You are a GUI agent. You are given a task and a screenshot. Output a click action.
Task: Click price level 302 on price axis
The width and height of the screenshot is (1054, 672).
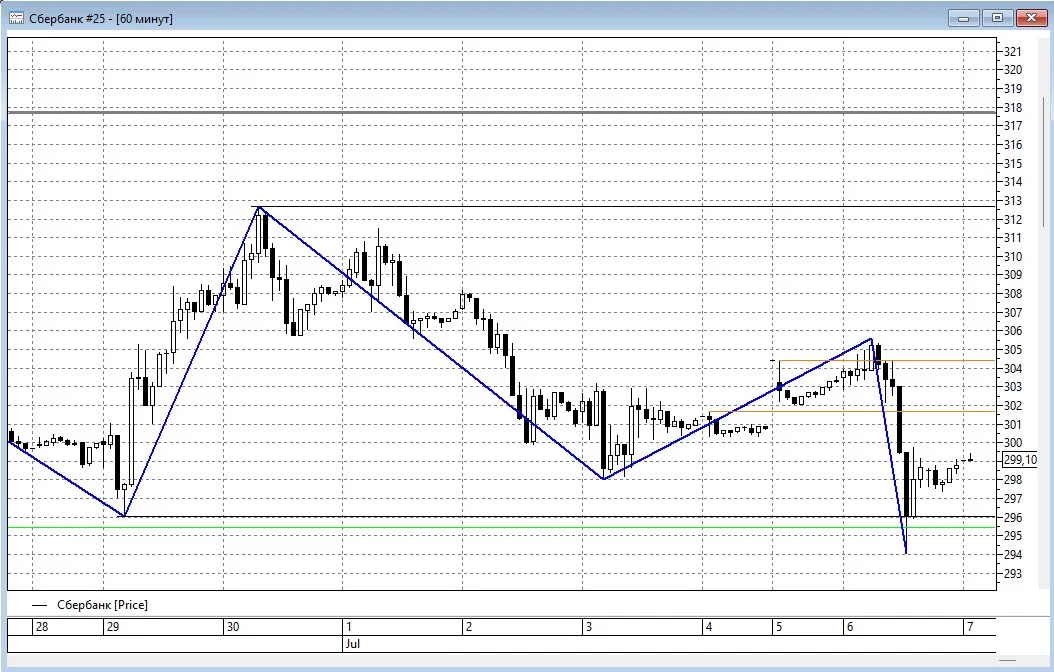[1012, 406]
